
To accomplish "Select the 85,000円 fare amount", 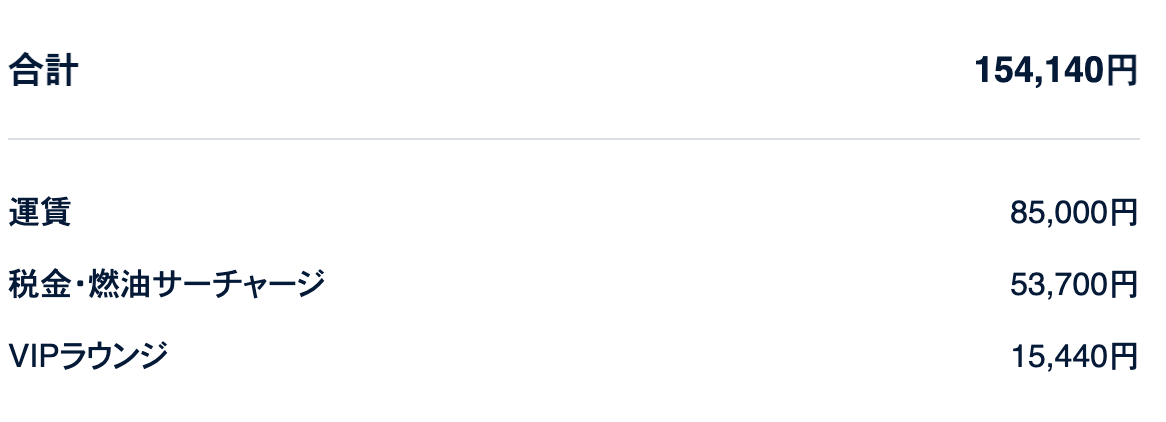I will click(1074, 213).
